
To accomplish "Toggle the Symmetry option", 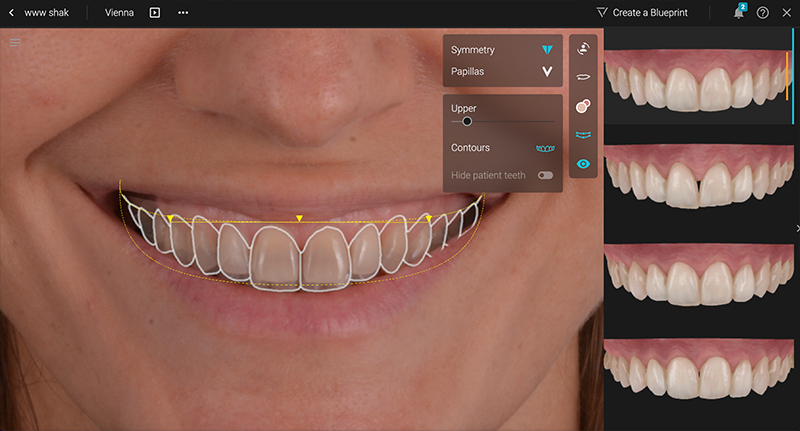I will [546, 50].
